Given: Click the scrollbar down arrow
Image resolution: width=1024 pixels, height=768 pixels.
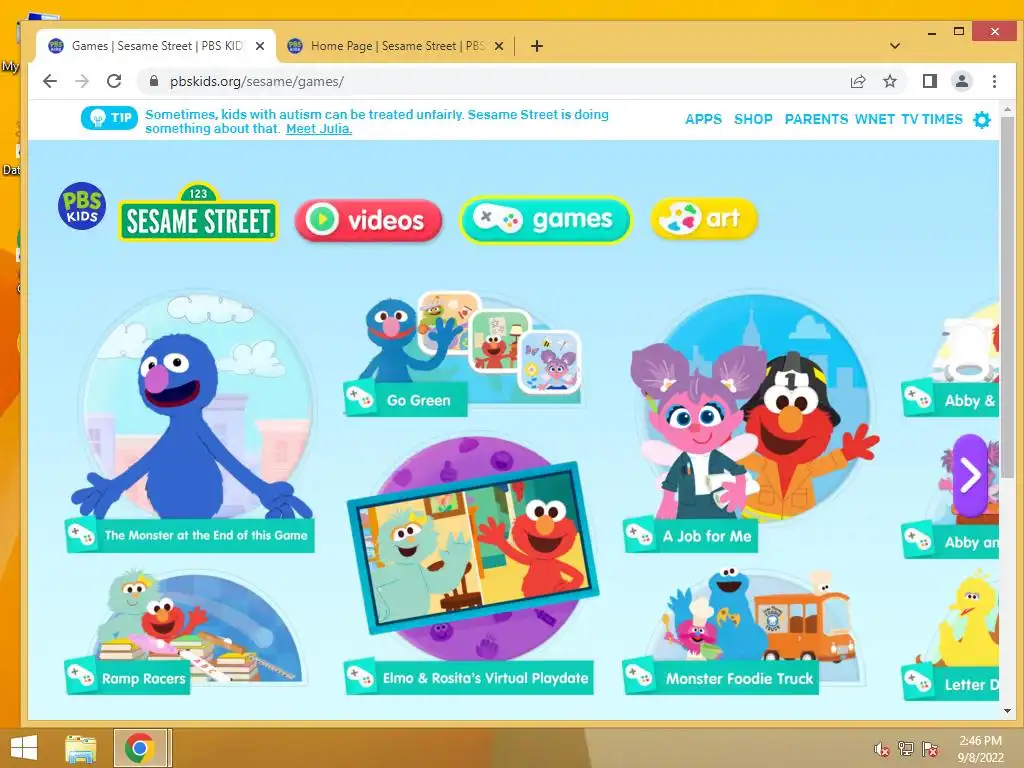Looking at the screenshot, I should 1007,711.
